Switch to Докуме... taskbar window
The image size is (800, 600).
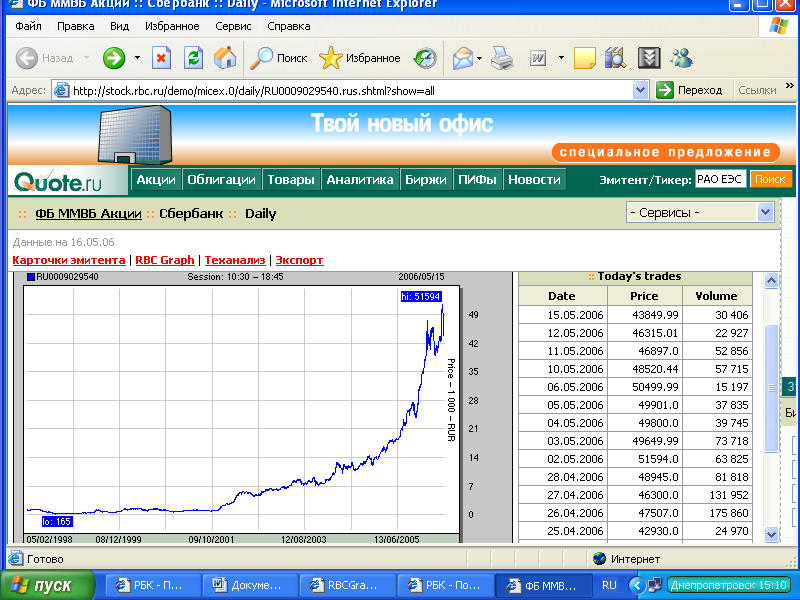coord(249,585)
